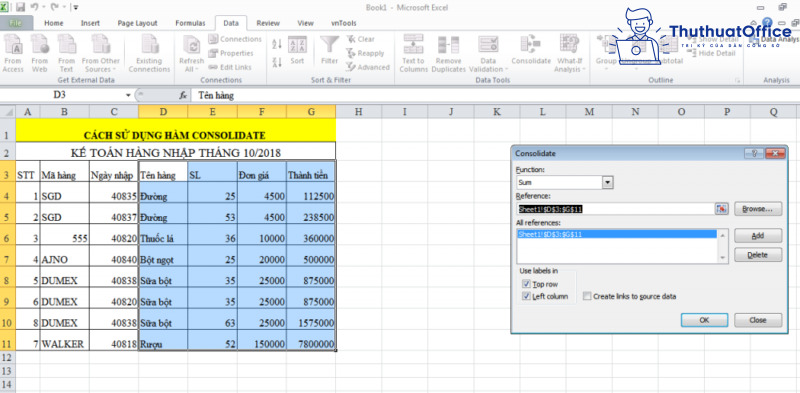Click the Reference input field

pyautogui.click(x=615, y=209)
